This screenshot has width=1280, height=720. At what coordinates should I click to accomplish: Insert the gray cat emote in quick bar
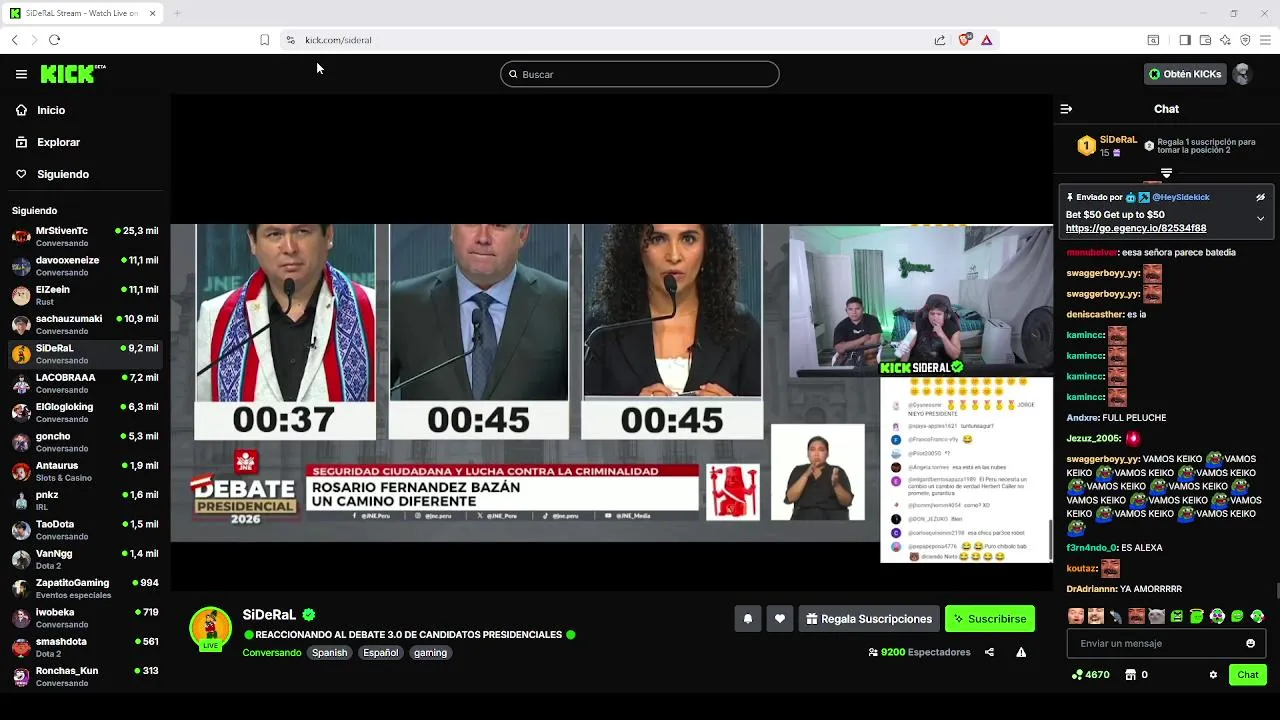tap(1156, 616)
